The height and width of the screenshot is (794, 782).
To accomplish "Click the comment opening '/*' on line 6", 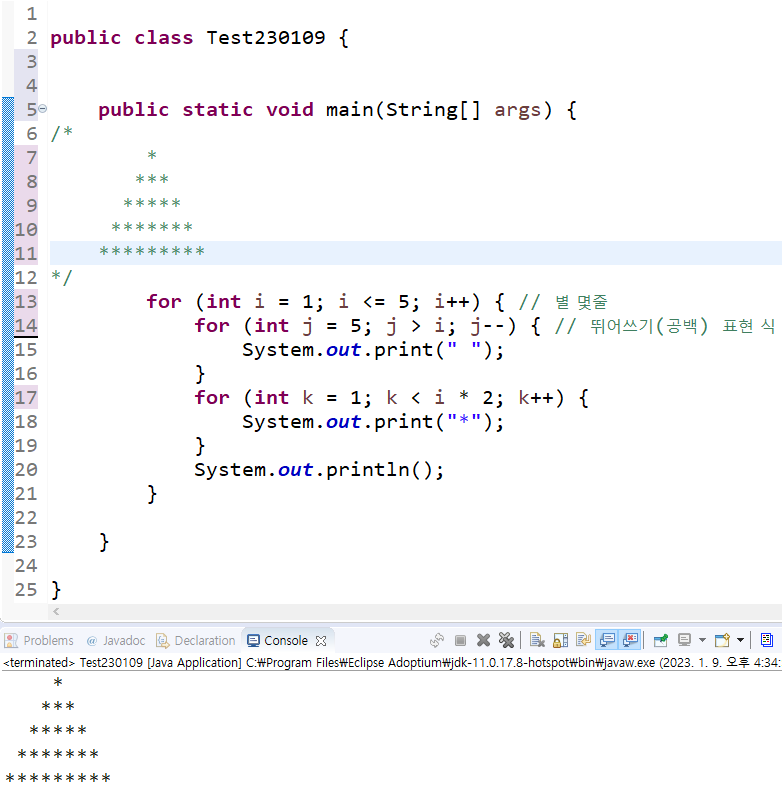I will pyautogui.click(x=62, y=133).
